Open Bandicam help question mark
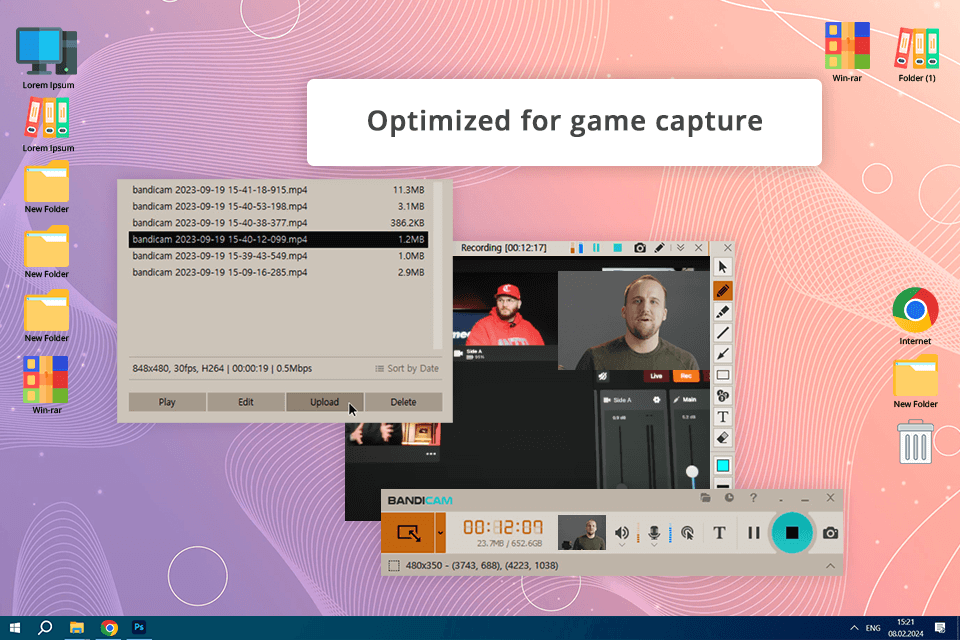 tap(753, 498)
